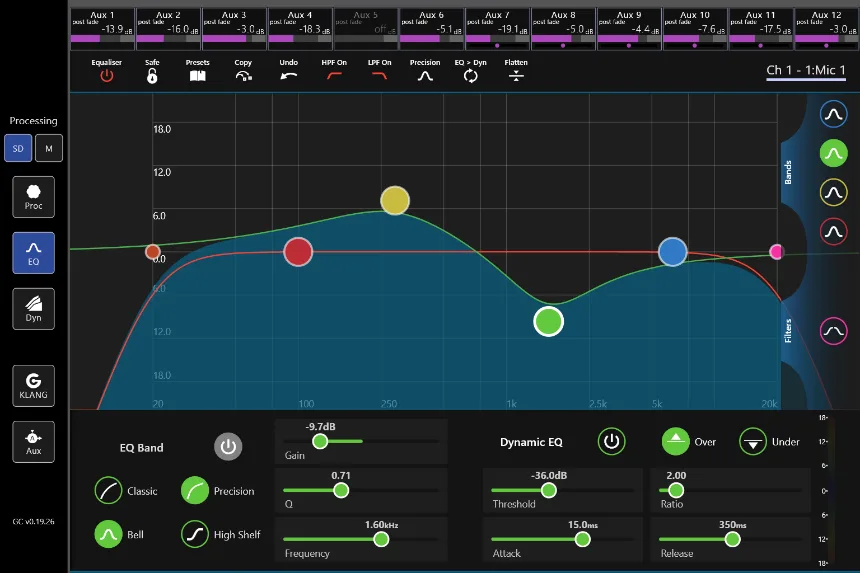This screenshot has width=860, height=573.
Task: Click the 1.60kHz frequency value
Action: [381, 525]
